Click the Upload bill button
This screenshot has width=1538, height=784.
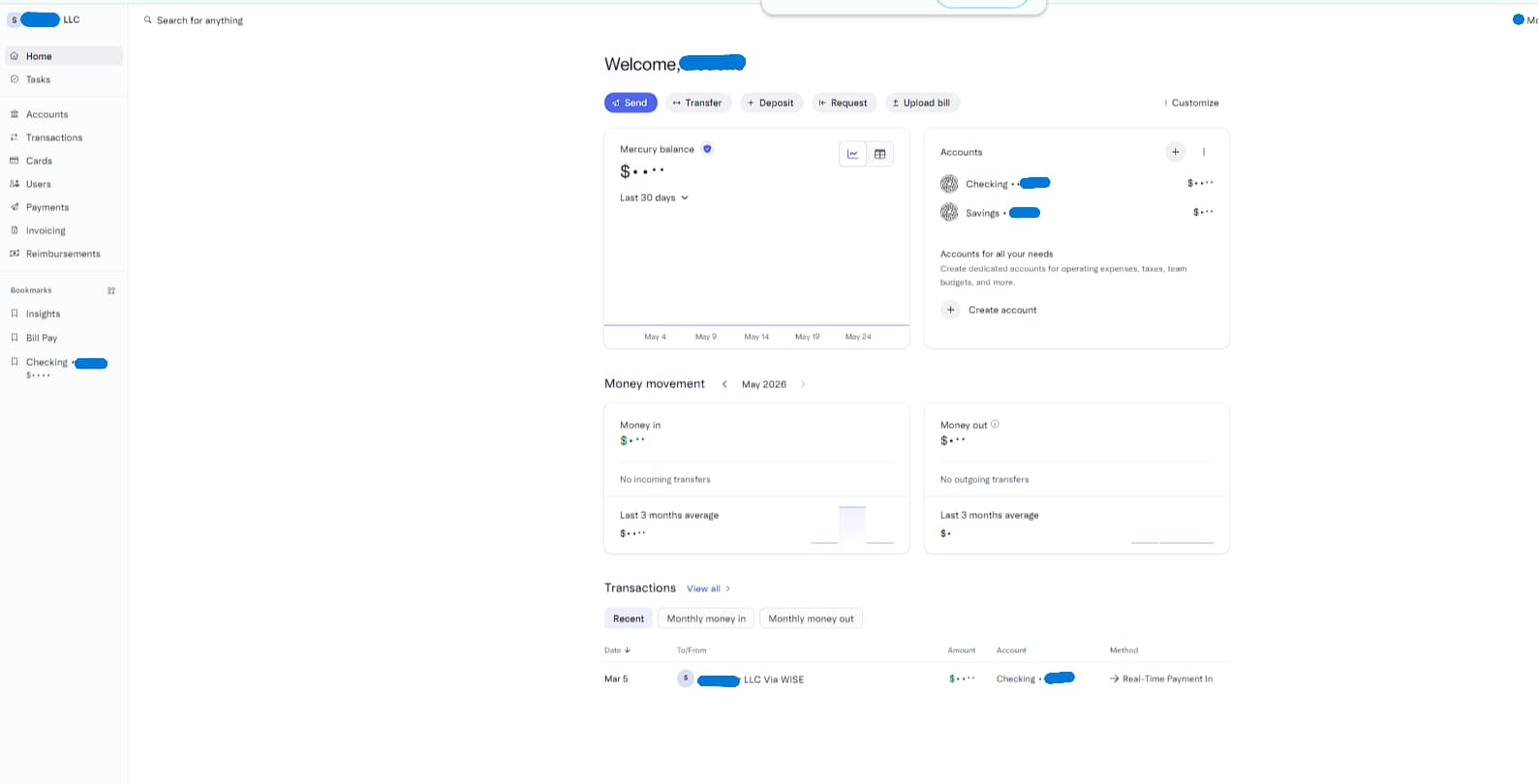point(922,103)
